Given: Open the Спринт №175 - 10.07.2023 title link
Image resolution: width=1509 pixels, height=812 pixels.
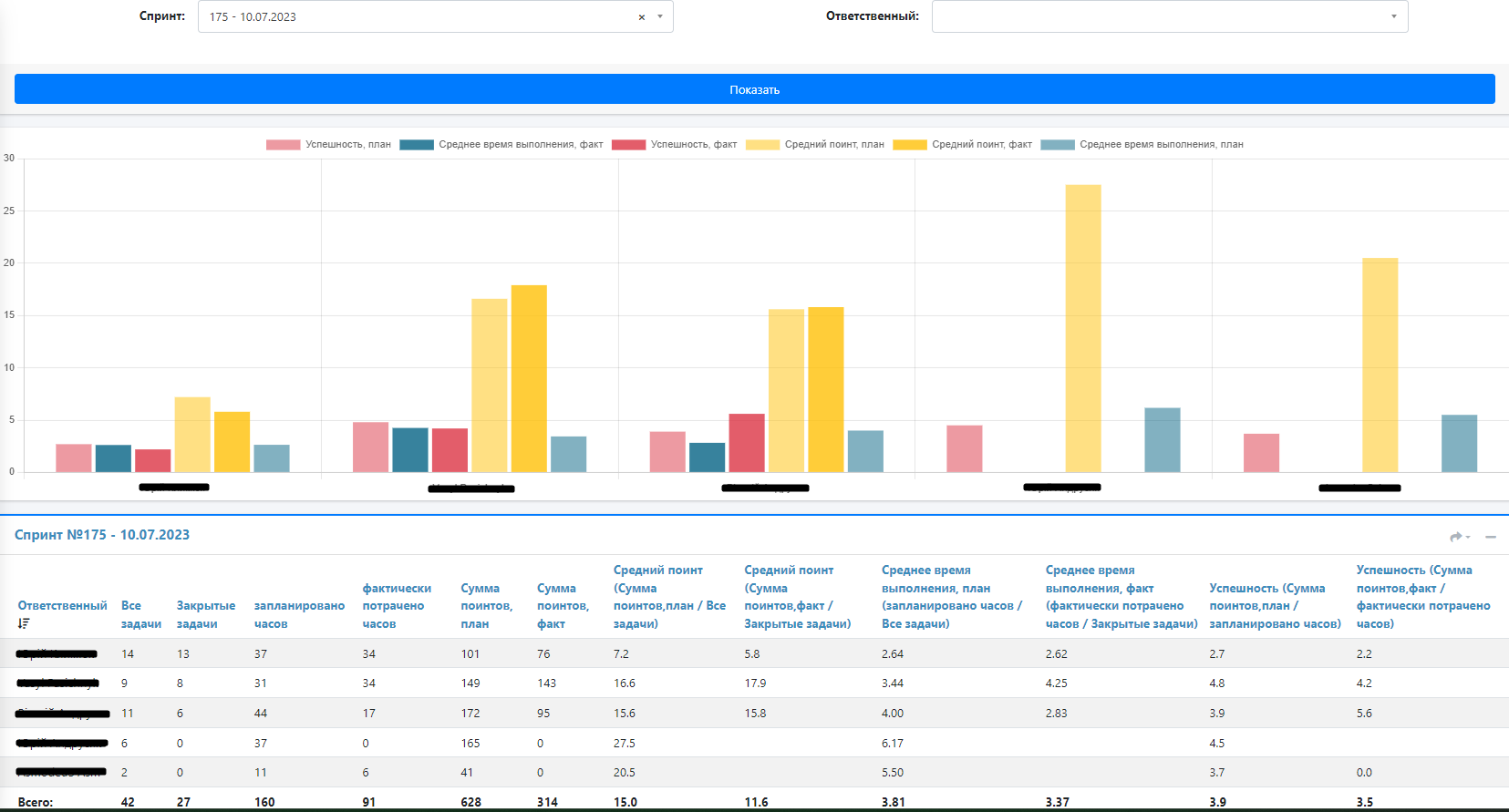Looking at the screenshot, I should click(102, 535).
